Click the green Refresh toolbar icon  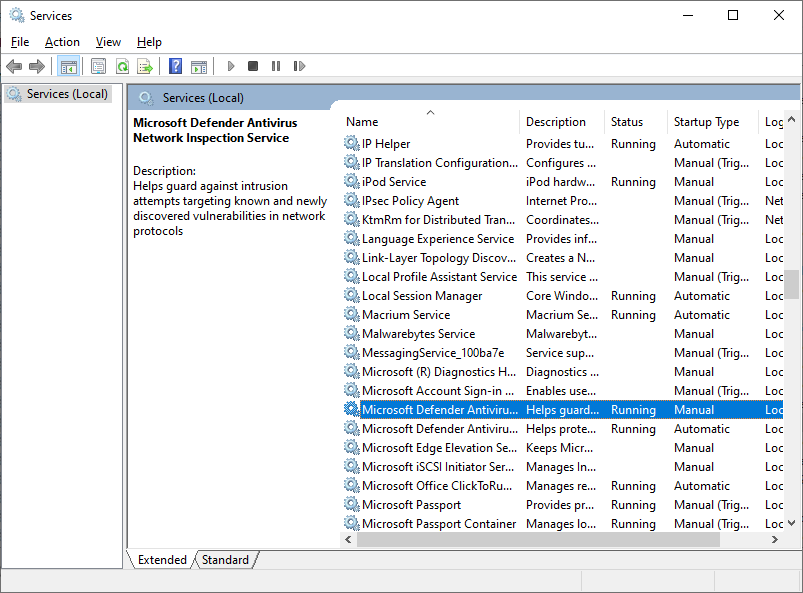tap(122, 67)
